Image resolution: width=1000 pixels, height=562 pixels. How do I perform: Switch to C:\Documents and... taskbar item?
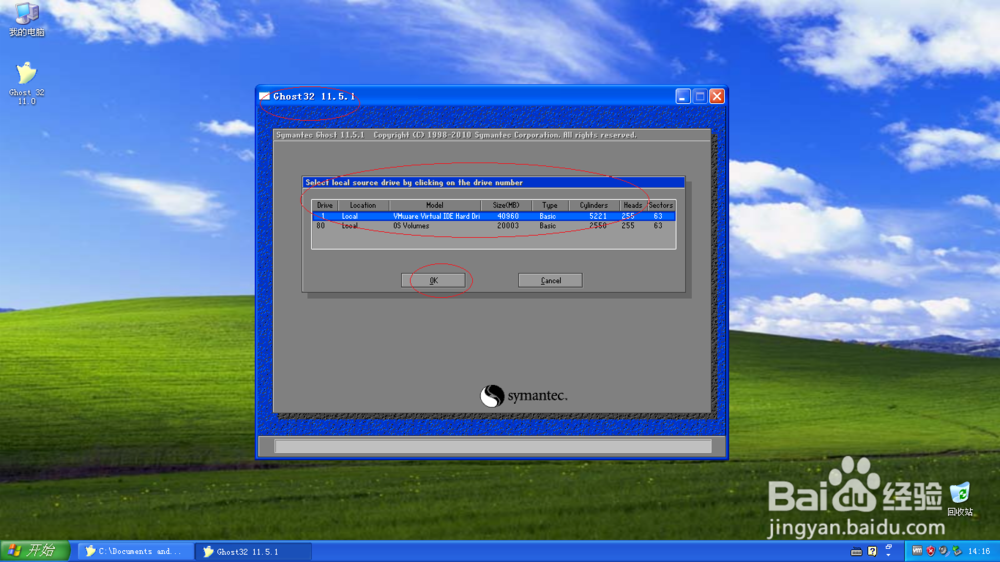(x=135, y=551)
